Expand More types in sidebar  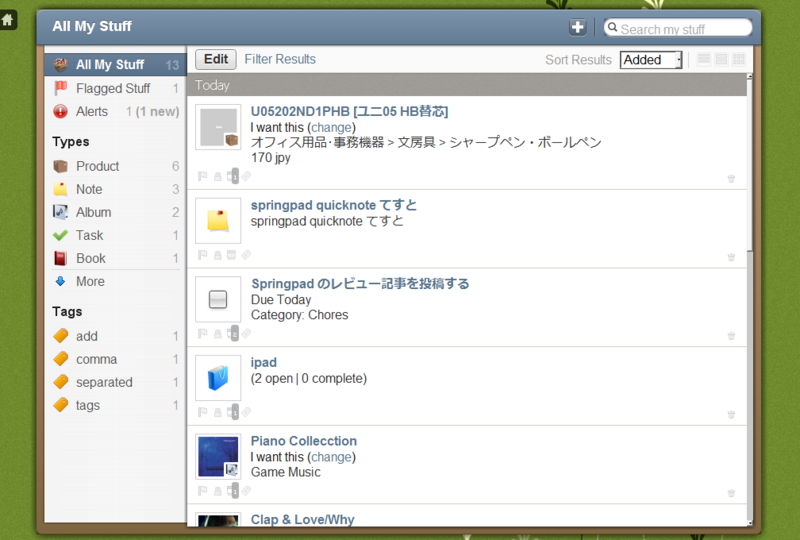pos(90,281)
